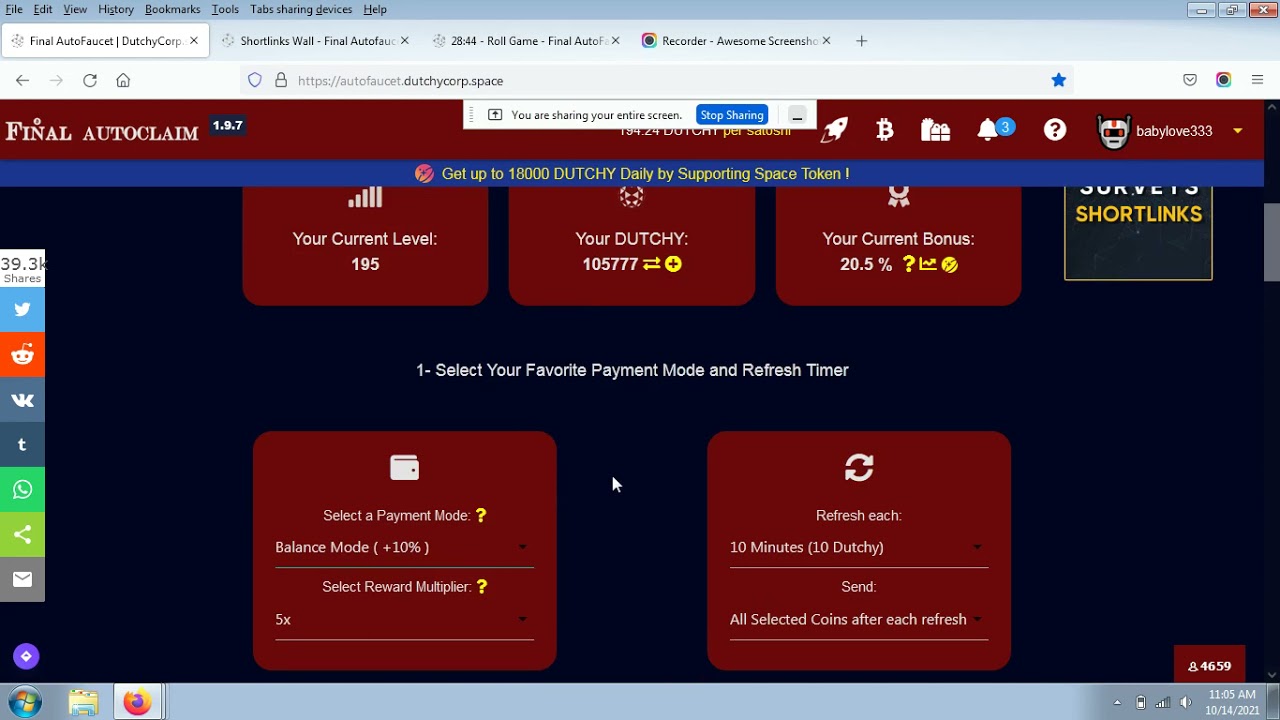
Task: Open the help question mark in header
Action: (1055, 129)
